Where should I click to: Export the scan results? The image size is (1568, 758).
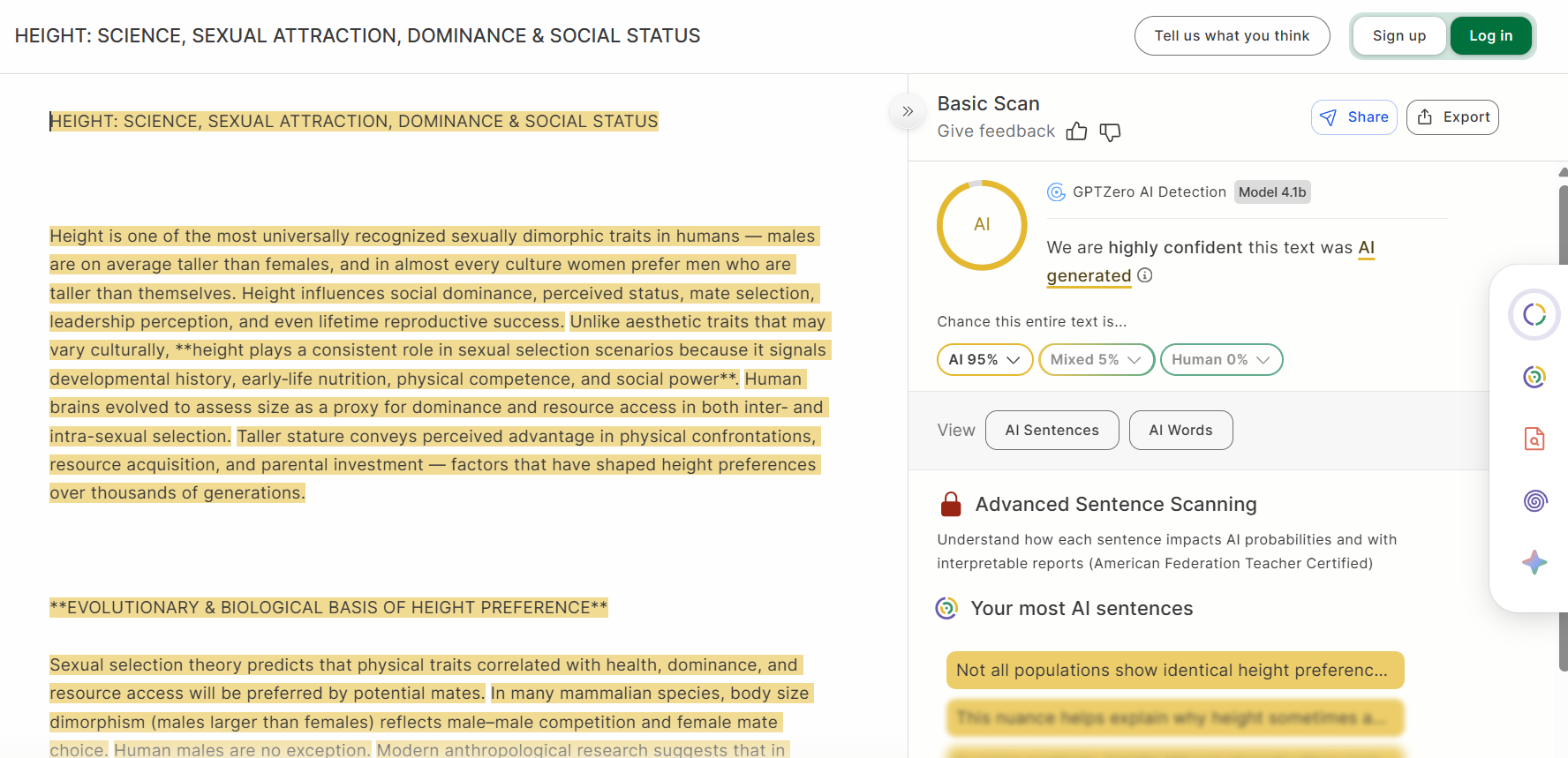1452,117
